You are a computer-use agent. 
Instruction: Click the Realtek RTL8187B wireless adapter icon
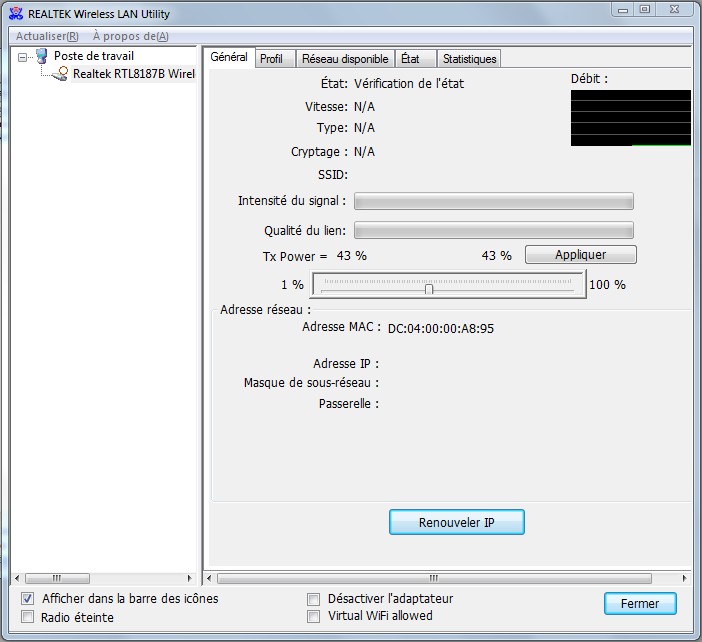(60, 74)
